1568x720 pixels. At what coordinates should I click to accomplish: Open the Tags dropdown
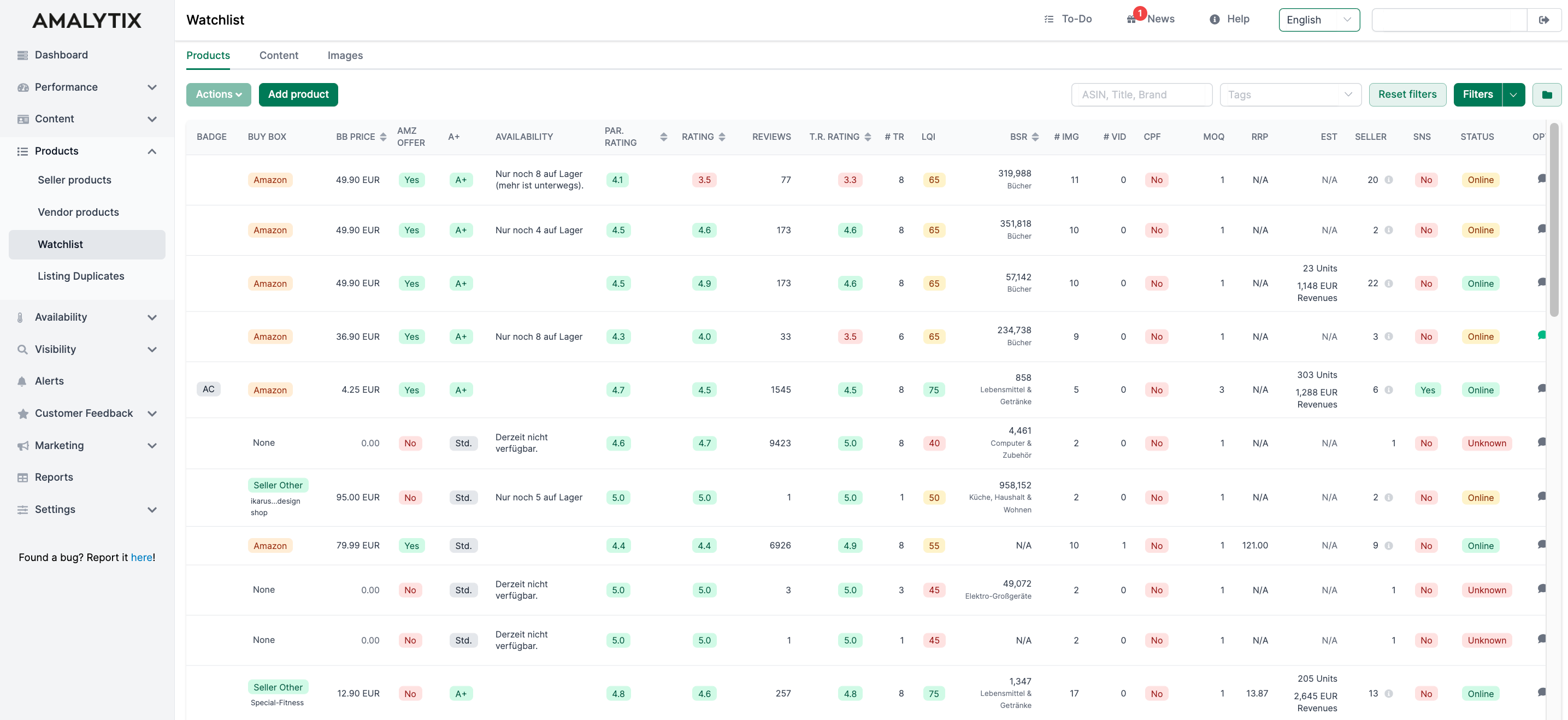tap(1290, 95)
